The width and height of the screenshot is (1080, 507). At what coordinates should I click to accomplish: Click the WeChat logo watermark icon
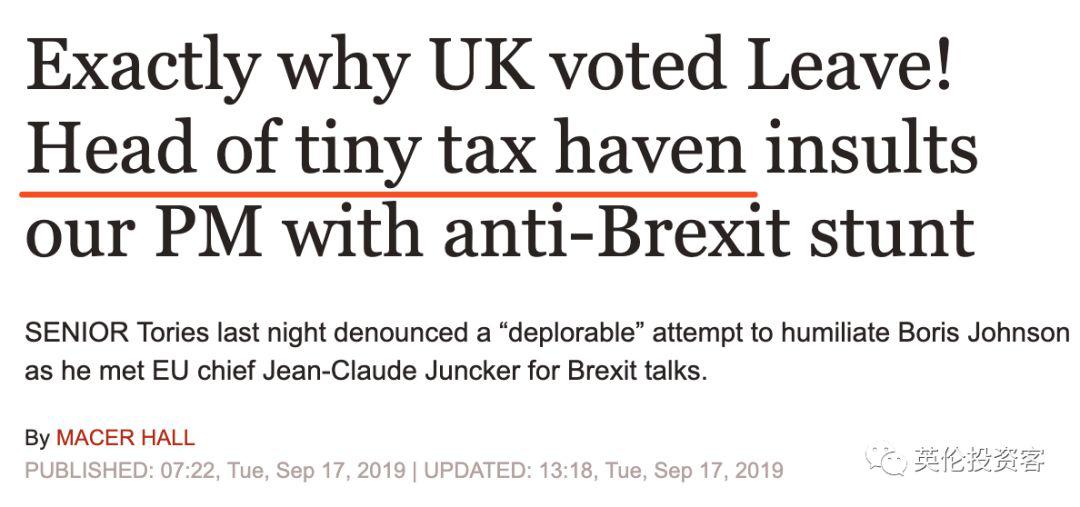886,460
